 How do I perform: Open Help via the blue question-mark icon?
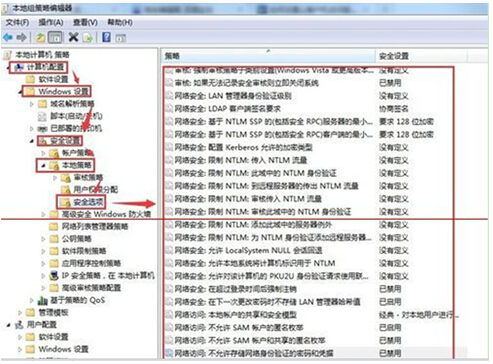tap(106, 37)
